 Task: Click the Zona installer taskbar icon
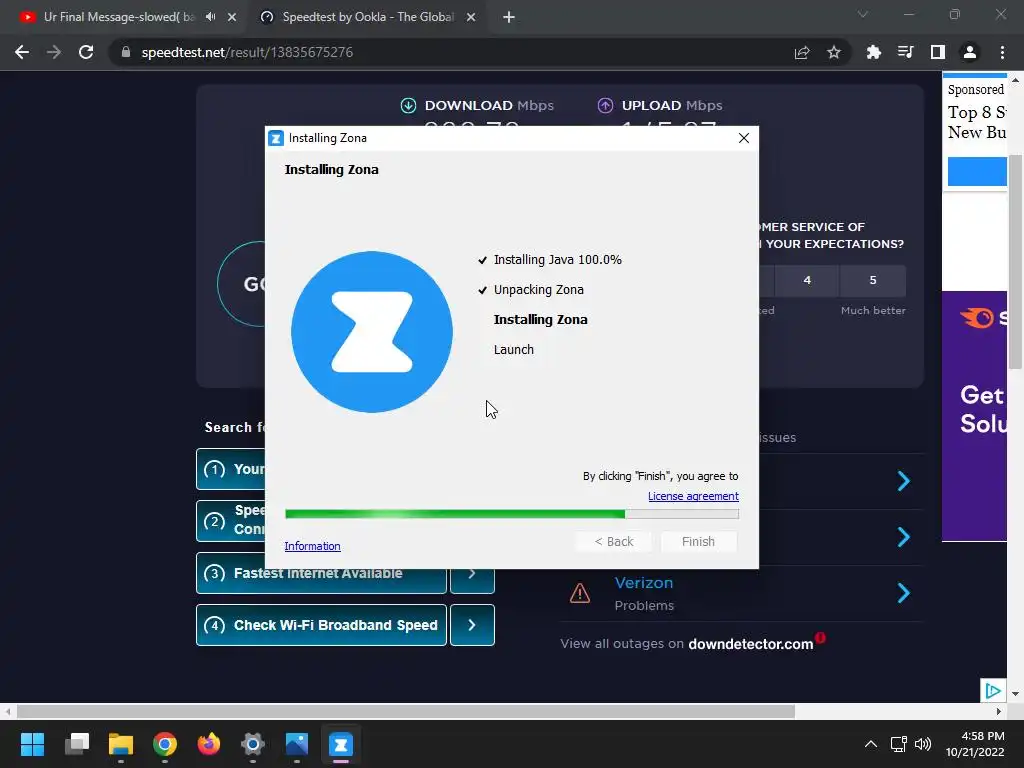coord(341,744)
